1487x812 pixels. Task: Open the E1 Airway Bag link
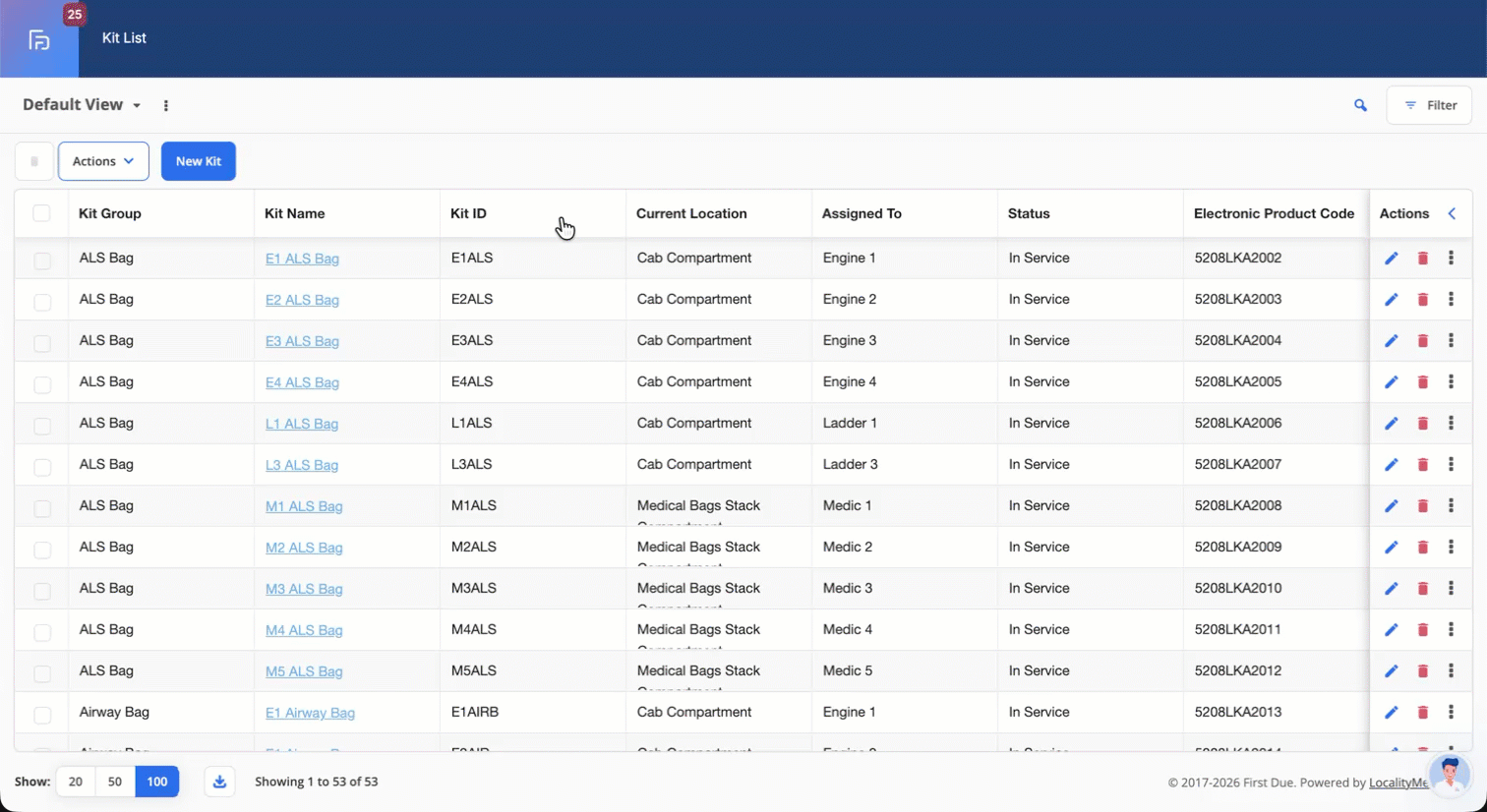[x=310, y=713]
